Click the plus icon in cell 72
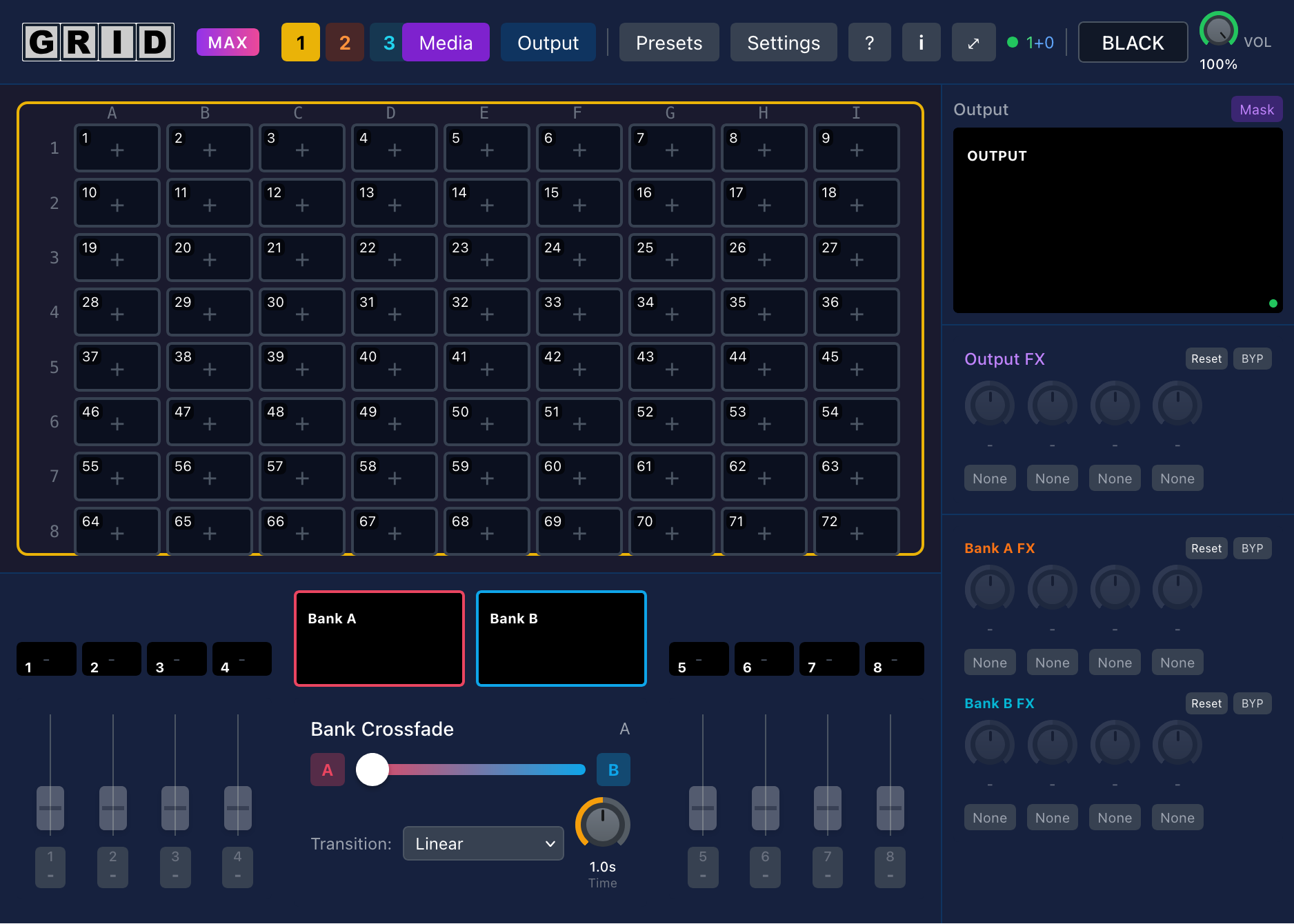This screenshot has width=1294, height=924. pyautogui.click(x=857, y=533)
